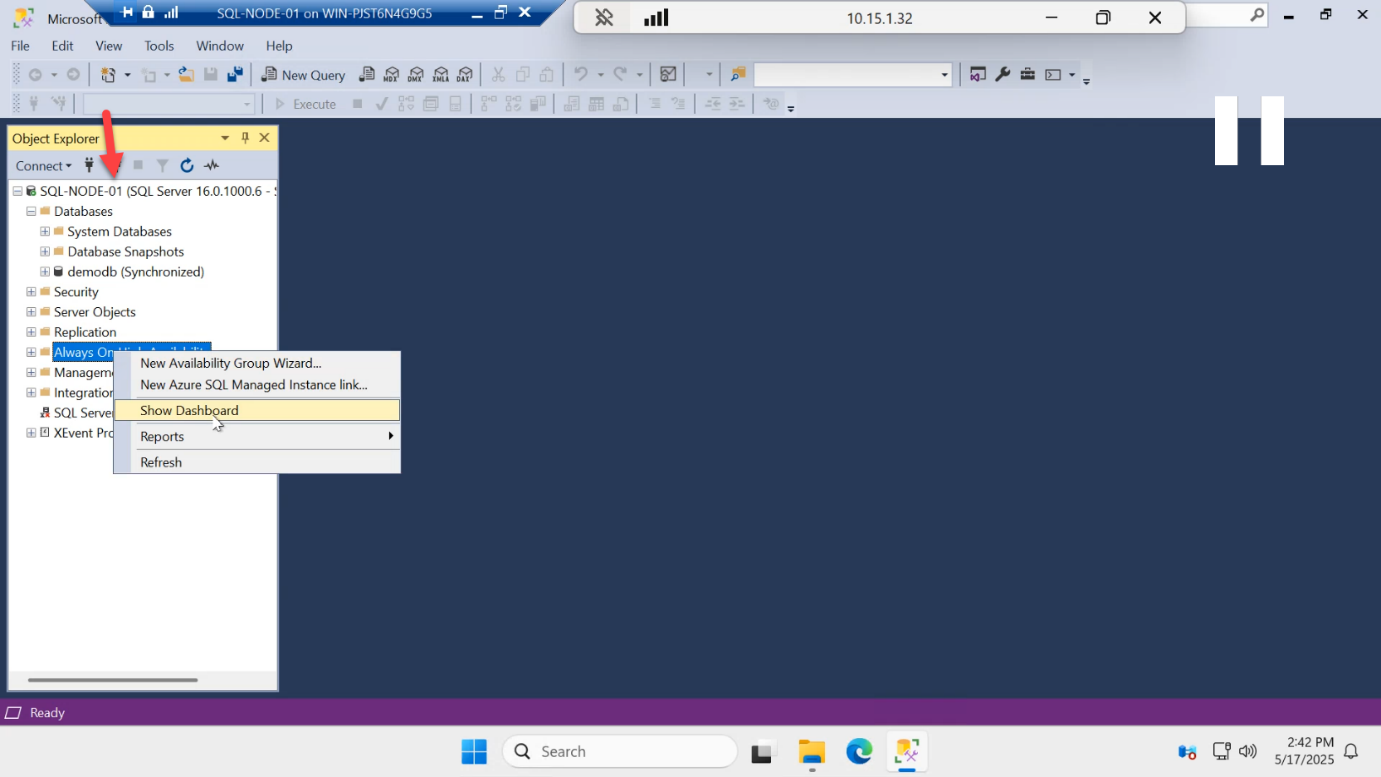Click the Save All icon
This screenshot has height=777, width=1381.
click(x=235, y=75)
